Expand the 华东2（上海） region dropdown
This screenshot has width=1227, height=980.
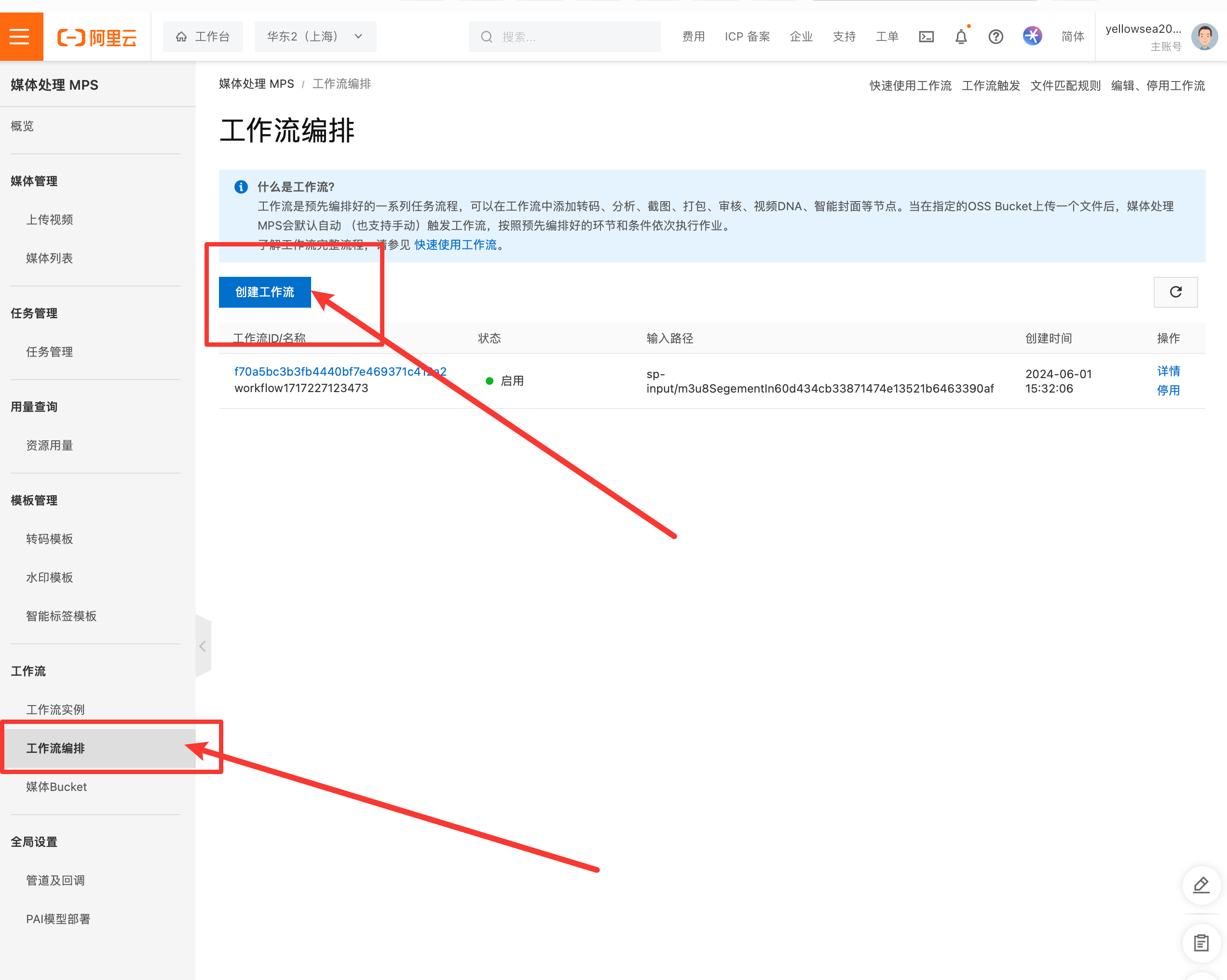coord(315,37)
